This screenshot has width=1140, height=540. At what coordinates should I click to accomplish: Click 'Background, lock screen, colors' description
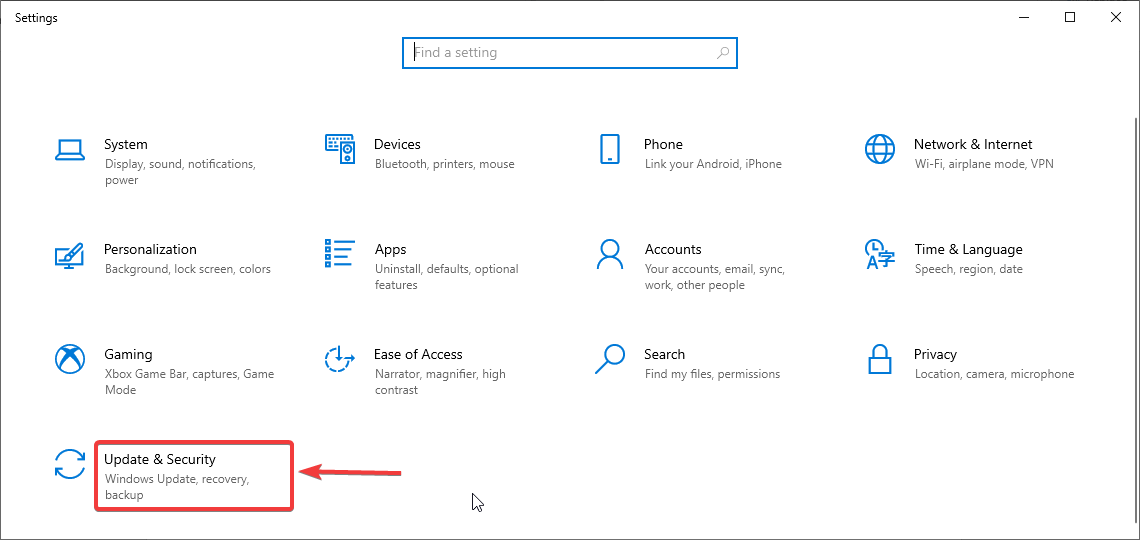pyautogui.click(x=188, y=269)
